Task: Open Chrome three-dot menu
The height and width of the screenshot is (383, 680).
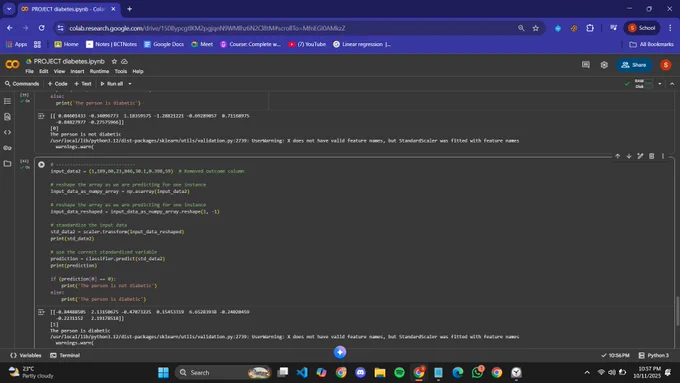Action: point(670,28)
